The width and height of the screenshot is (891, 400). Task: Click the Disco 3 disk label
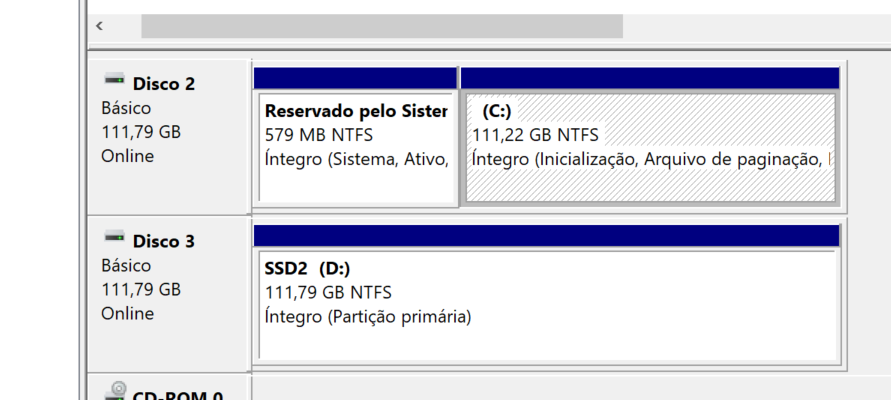click(x=163, y=241)
